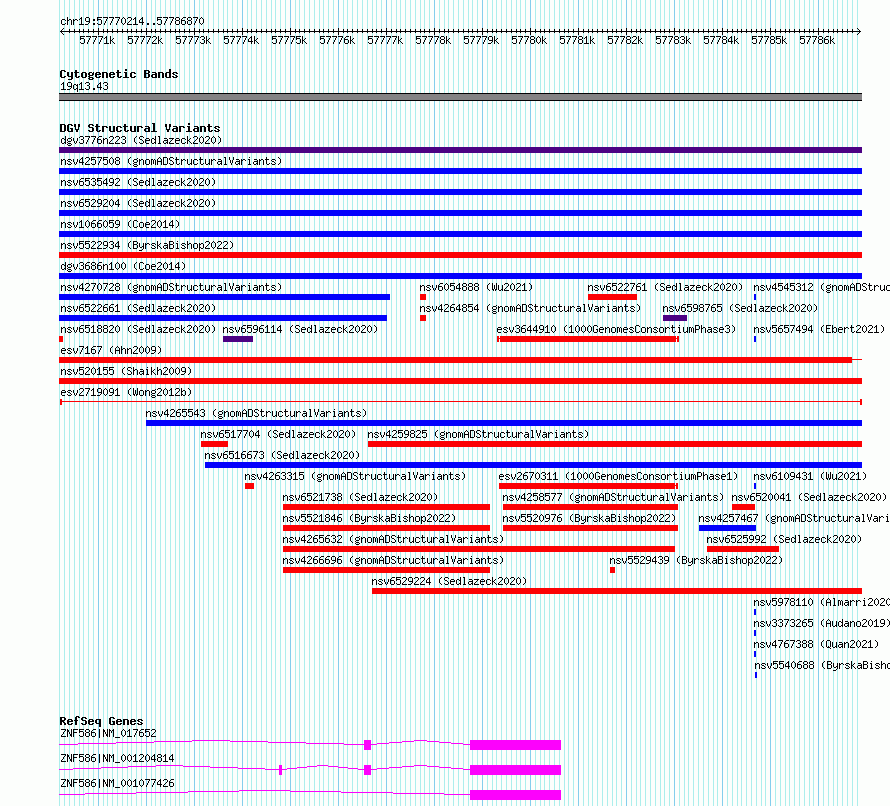
Task: Open the nsv4767388 (Quan2021) variant
Action: [816, 644]
